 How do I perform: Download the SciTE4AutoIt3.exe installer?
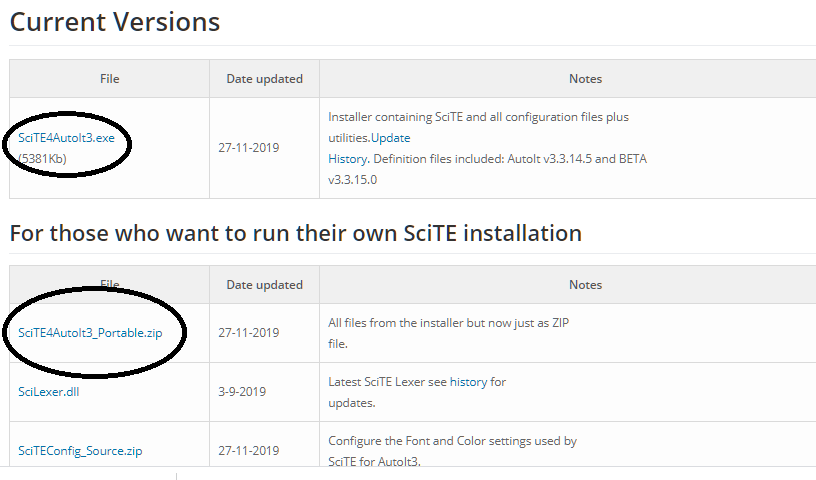73,138
